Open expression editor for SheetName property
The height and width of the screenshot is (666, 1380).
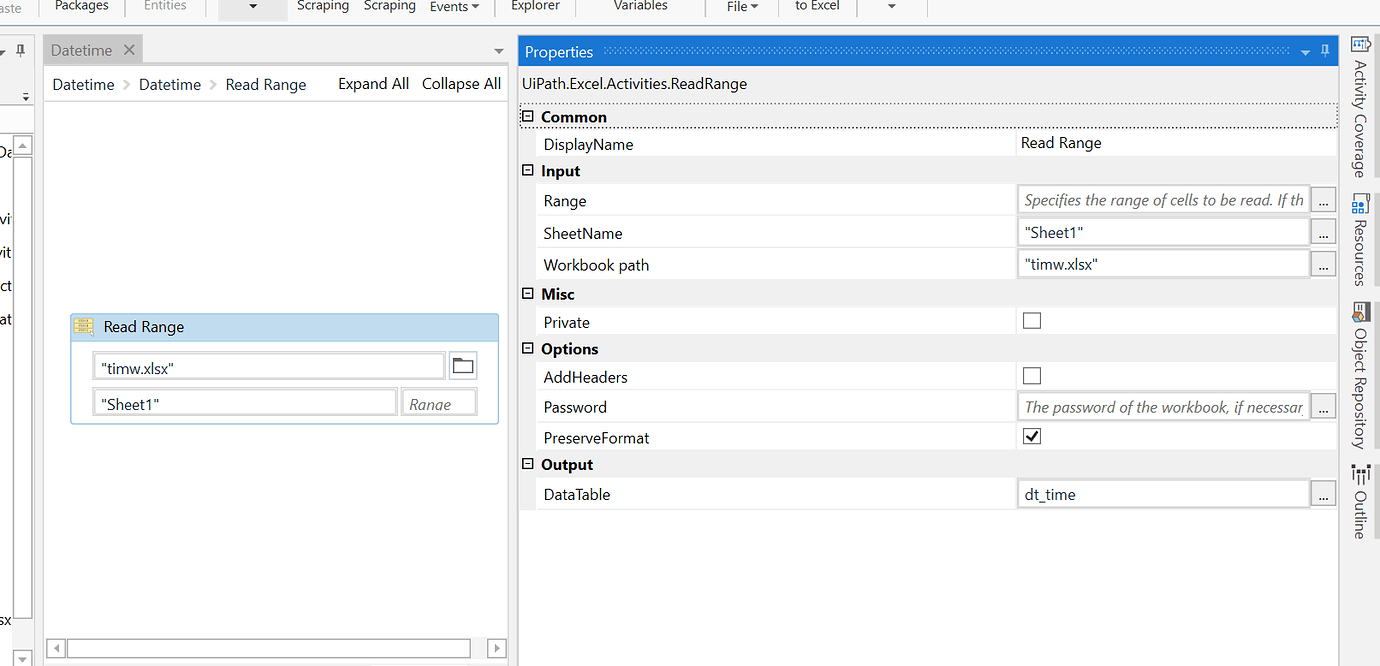1323,232
